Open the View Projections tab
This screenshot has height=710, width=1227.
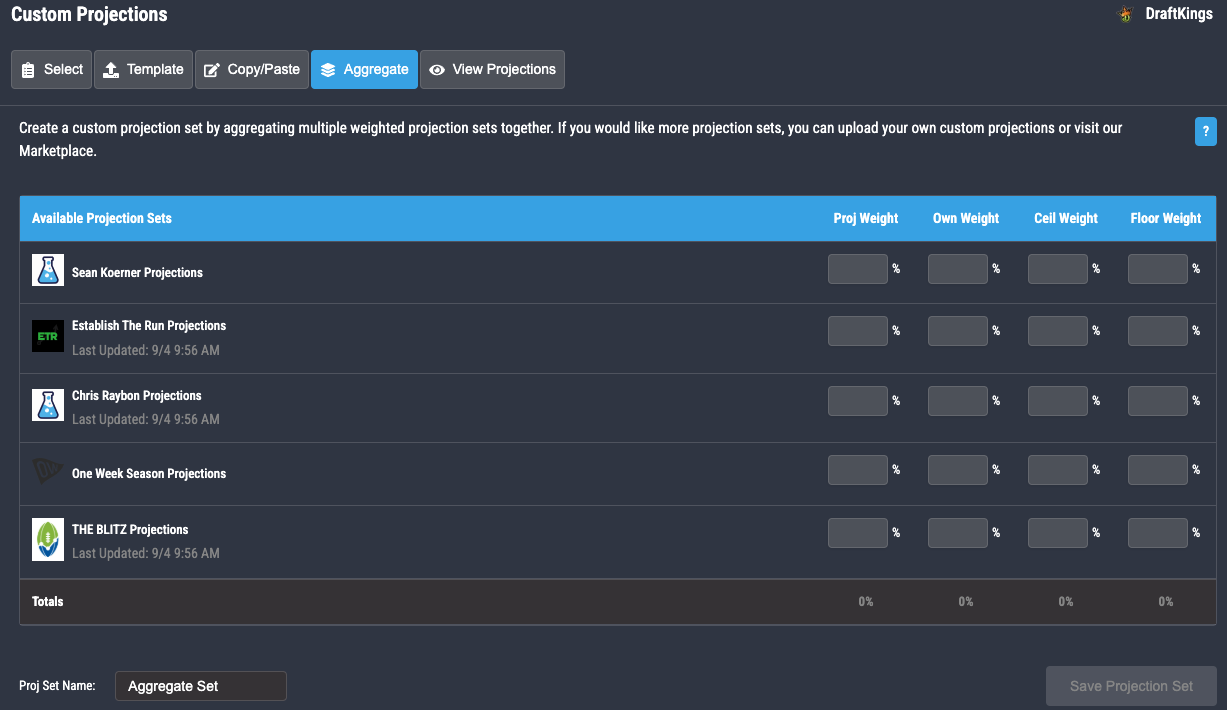pyautogui.click(x=492, y=70)
